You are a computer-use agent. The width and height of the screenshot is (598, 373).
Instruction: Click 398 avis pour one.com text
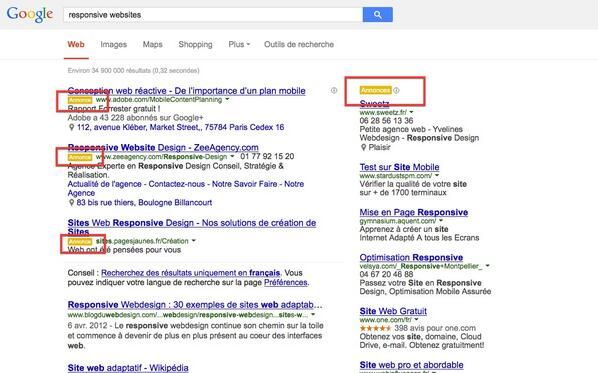click(x=435, y=328)
